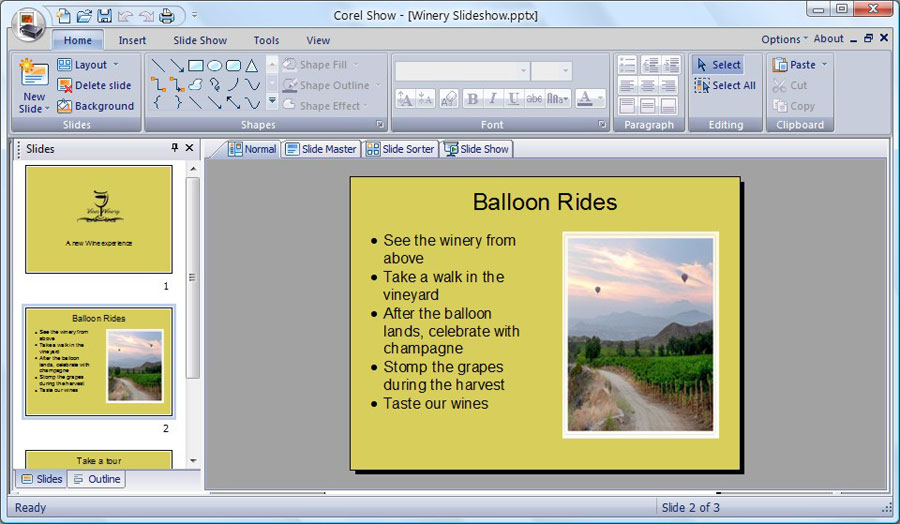The image size is (900, 524).
Task: Expand the Paste dropdown arrow
Action: tap(824, 65)
